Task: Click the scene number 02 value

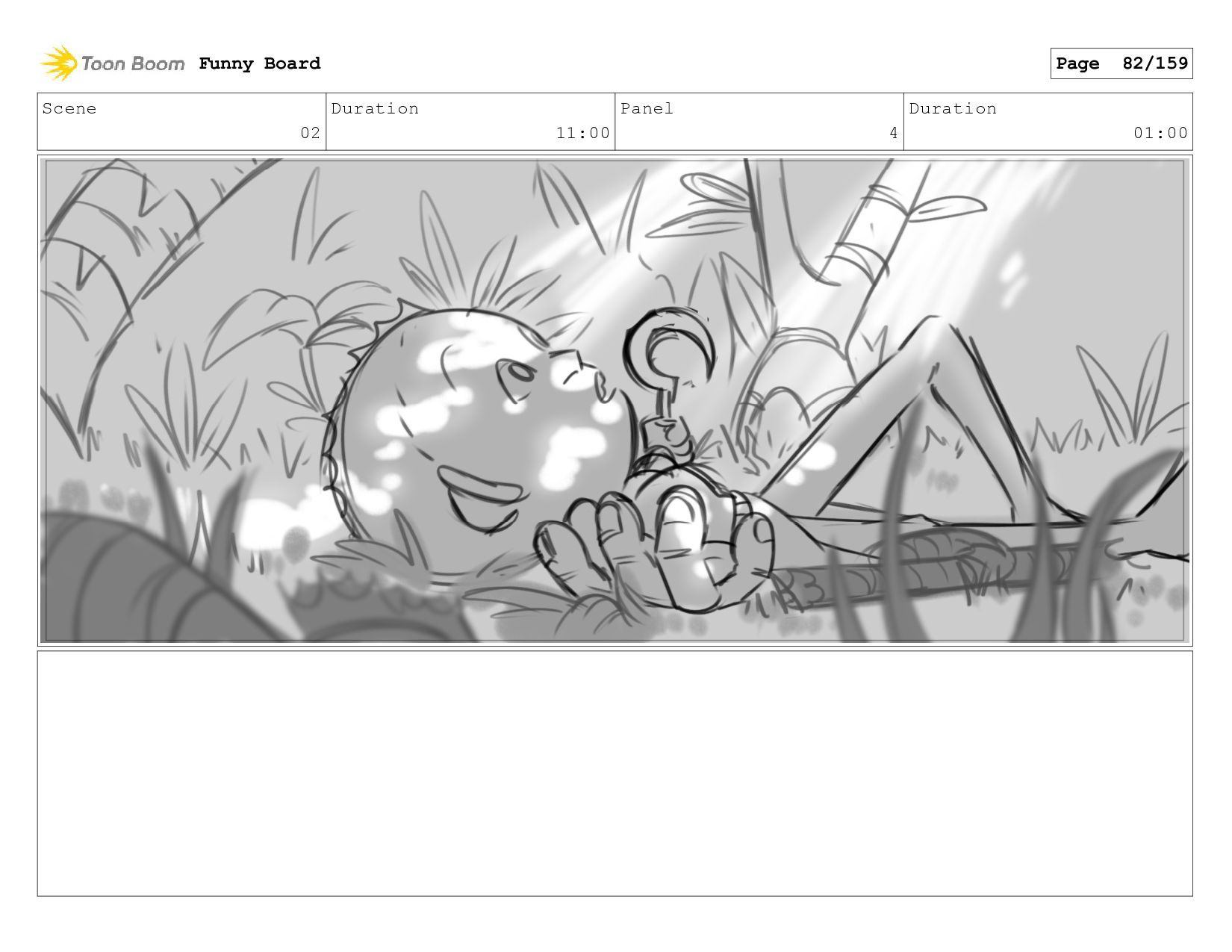Action: 311,133
